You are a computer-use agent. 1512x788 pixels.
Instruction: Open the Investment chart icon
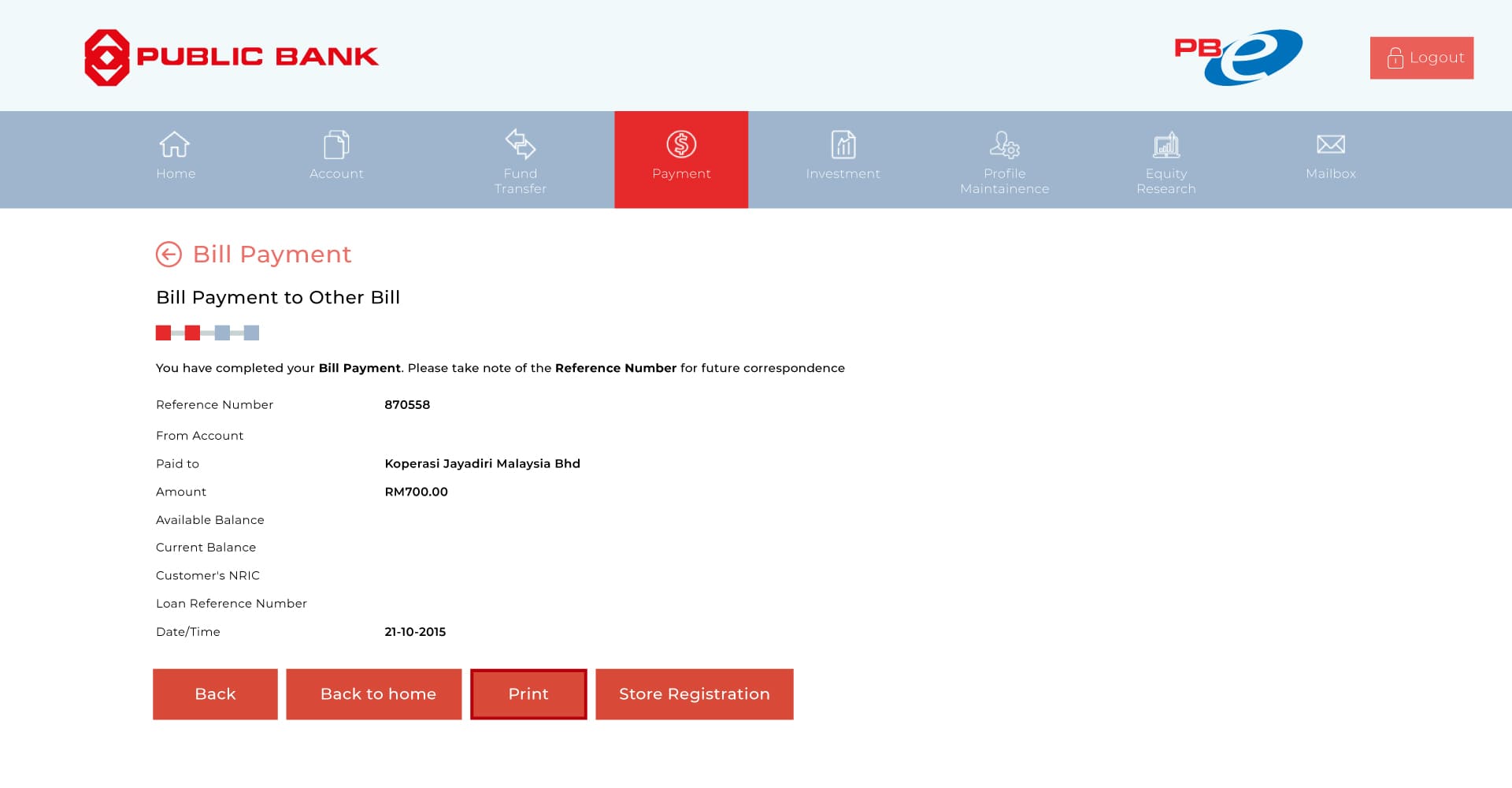843,144
